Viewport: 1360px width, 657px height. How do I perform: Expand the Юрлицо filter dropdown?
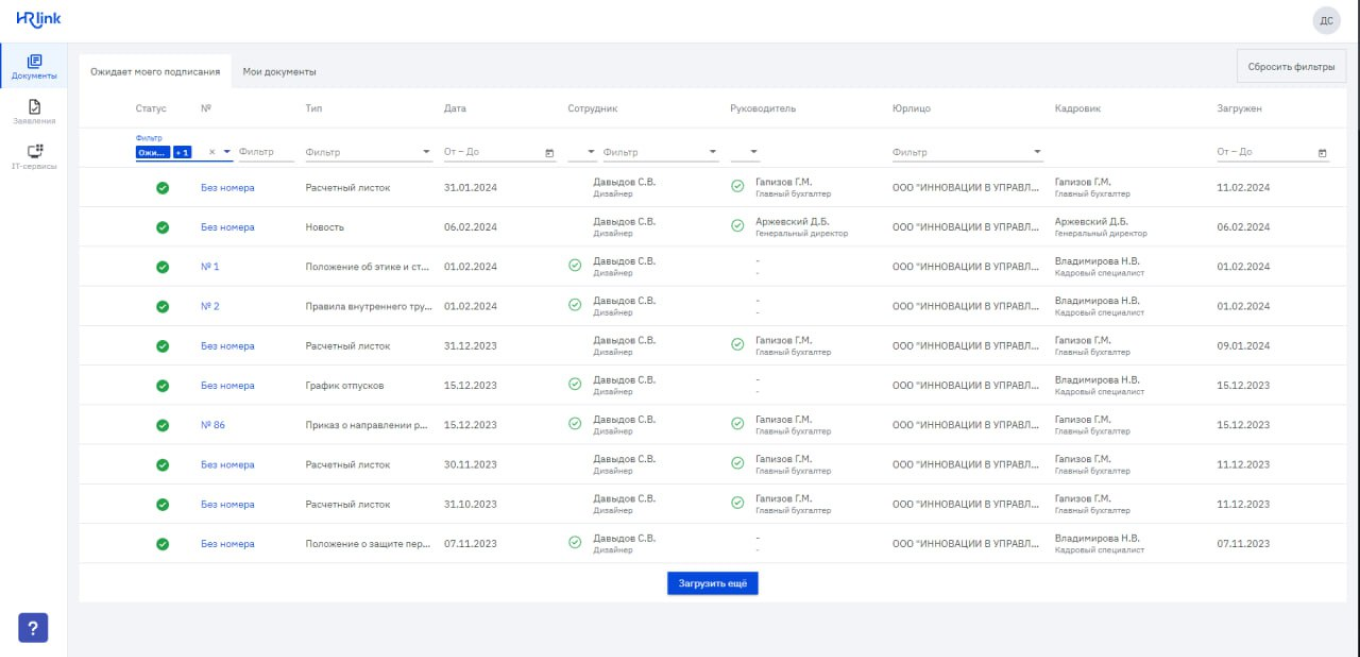tap(1037, 153)
